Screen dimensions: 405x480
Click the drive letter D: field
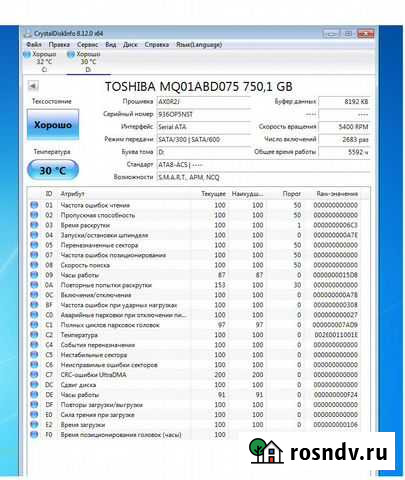pos(203,152)
